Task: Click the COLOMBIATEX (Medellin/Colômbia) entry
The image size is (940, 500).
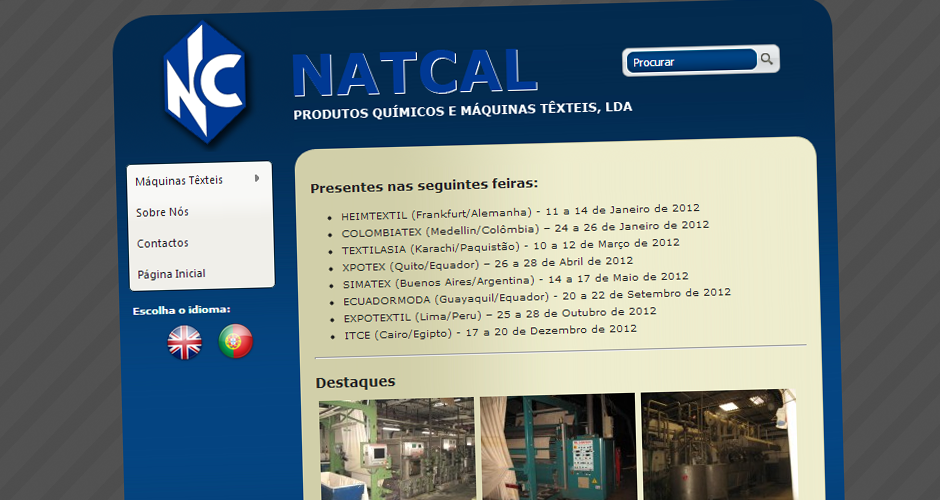Action: pyautogui.click(x=525, y=228)
